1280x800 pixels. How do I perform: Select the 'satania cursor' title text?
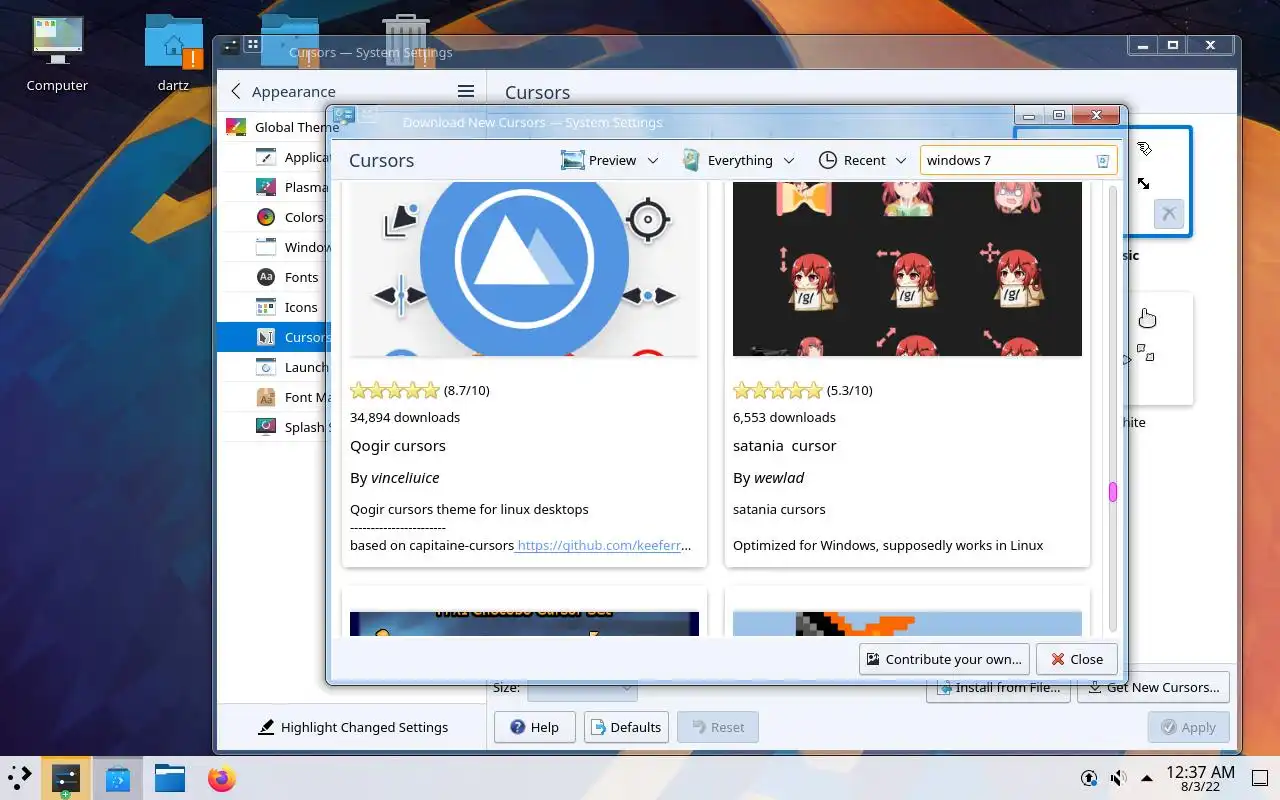784,446
